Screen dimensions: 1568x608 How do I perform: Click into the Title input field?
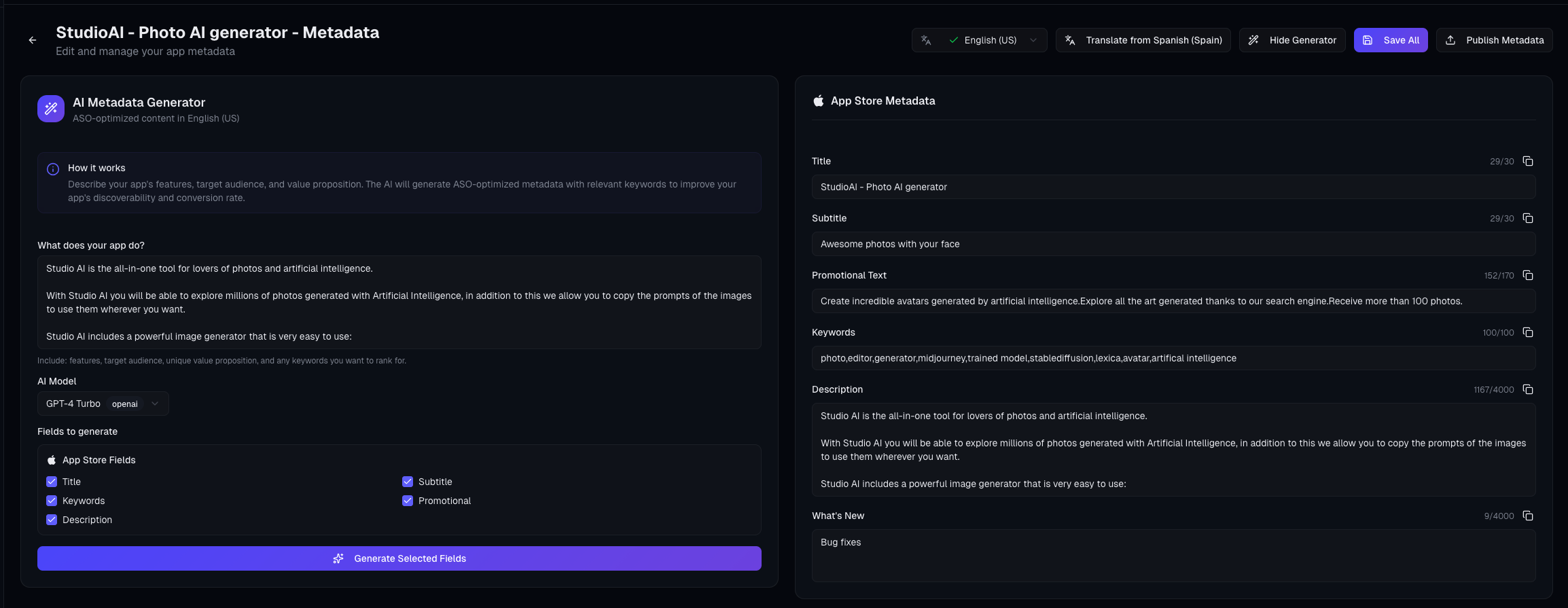[1173, 187]
